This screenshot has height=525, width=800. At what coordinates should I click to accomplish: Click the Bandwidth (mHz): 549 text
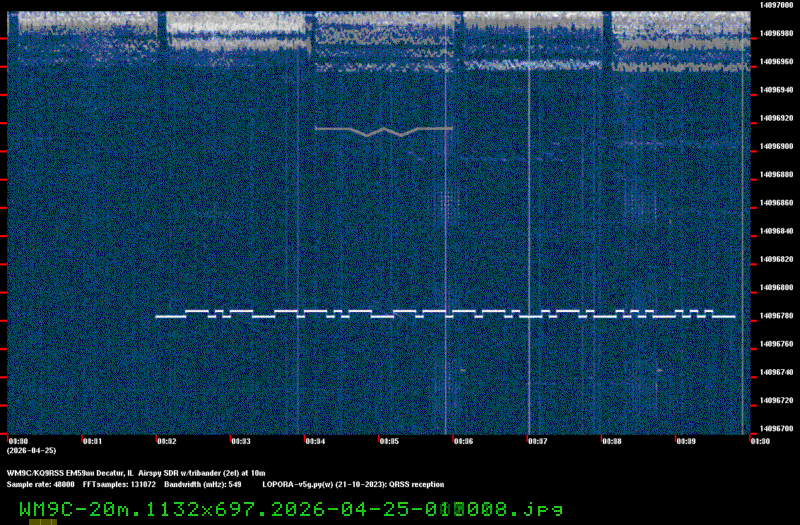(203, 485)
